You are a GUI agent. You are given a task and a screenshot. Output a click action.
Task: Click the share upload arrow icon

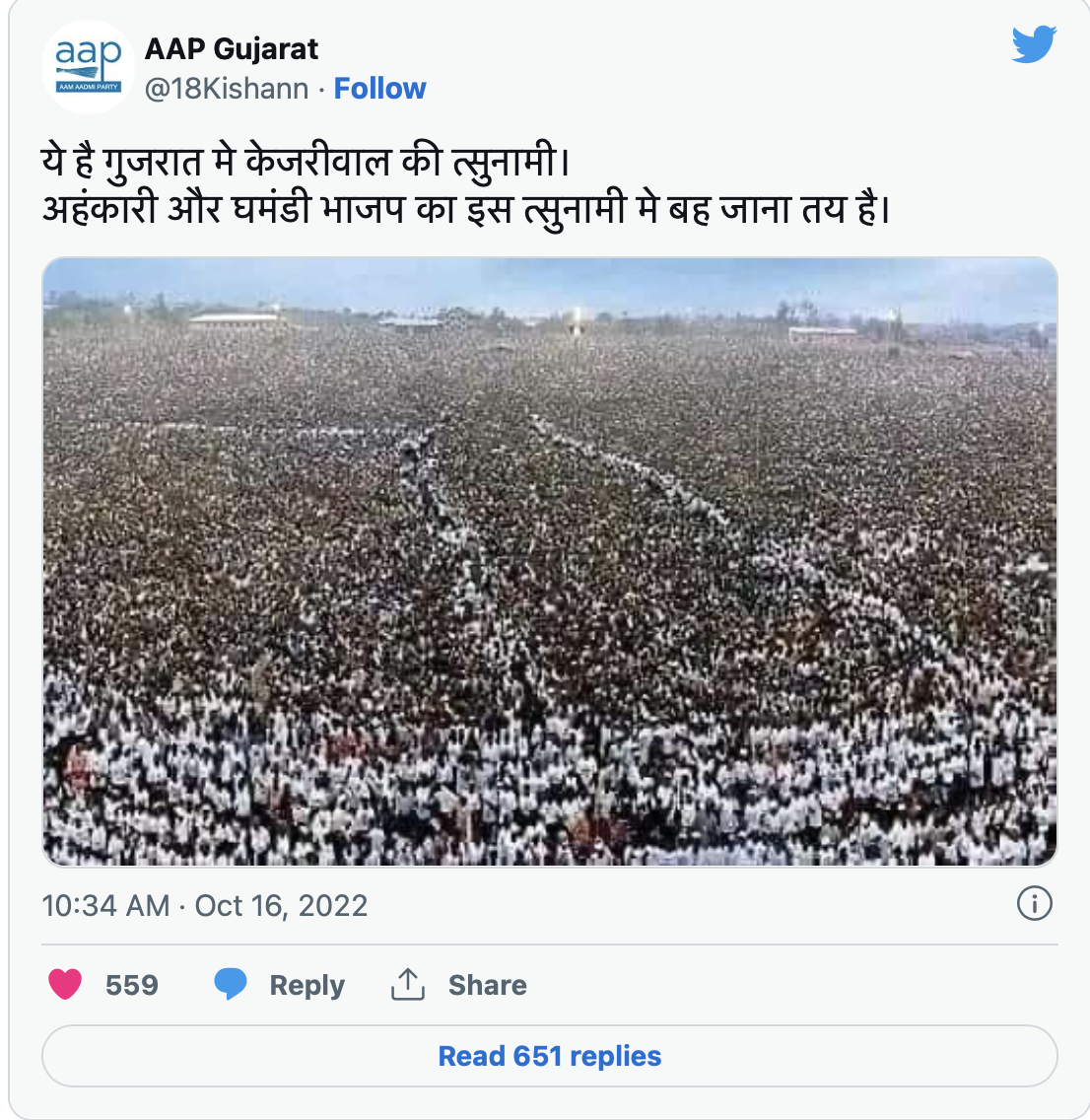tap(408, 984)
